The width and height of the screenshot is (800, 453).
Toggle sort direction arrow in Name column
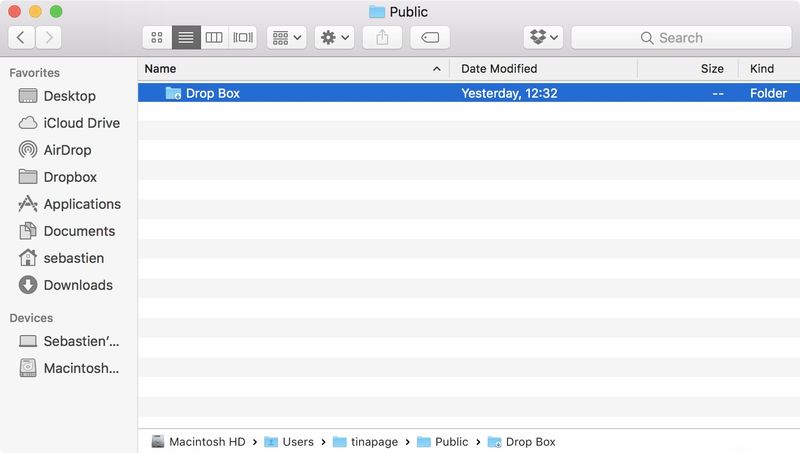click(437, 69)
